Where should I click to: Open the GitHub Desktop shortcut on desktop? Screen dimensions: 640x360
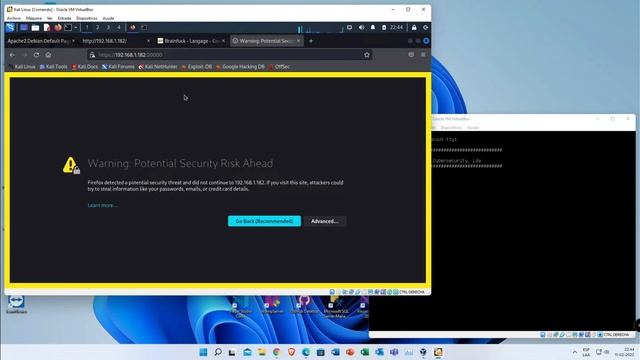(x=304, y=305)
